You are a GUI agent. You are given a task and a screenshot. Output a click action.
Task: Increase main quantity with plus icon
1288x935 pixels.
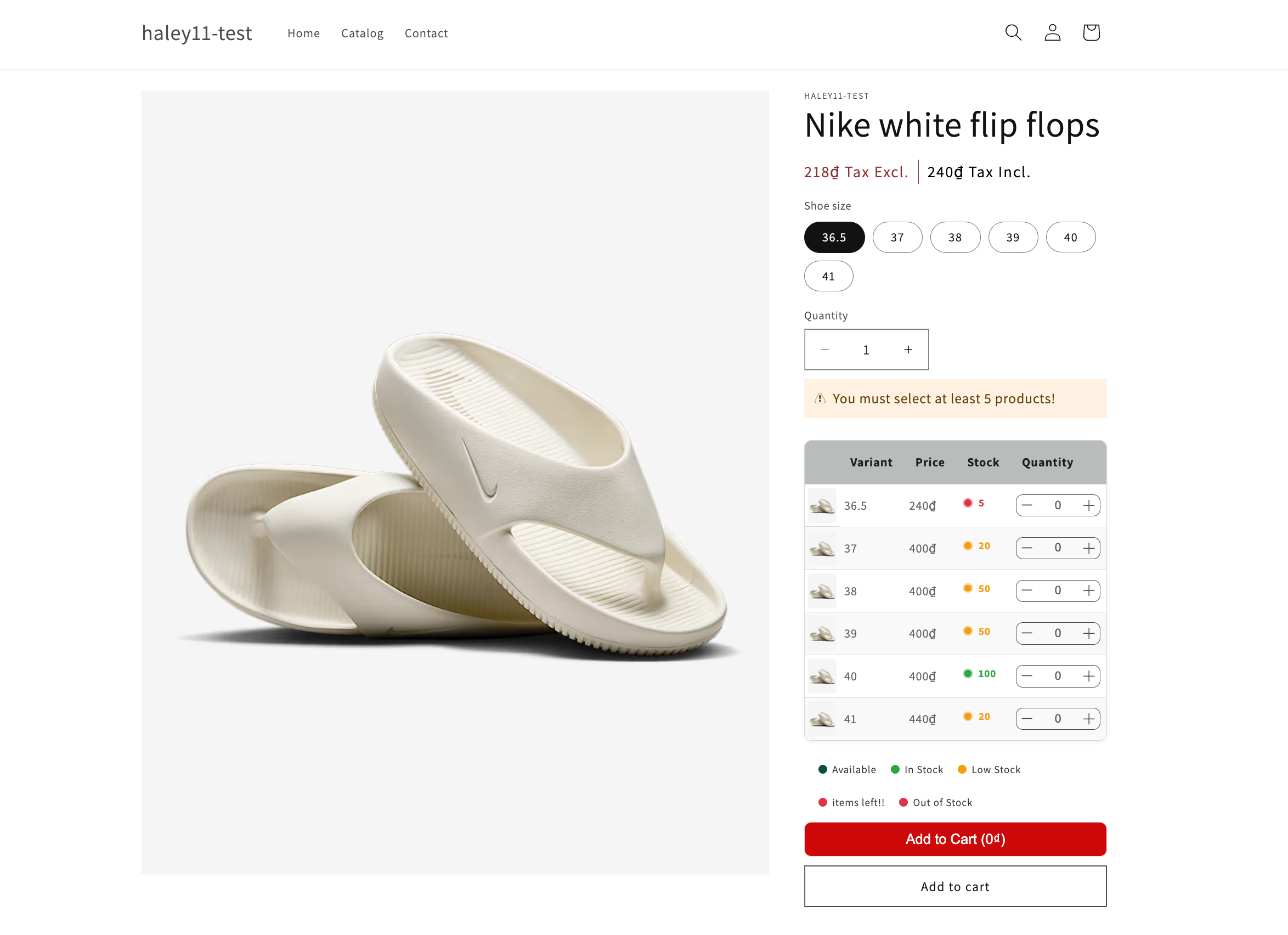point(908,350)
